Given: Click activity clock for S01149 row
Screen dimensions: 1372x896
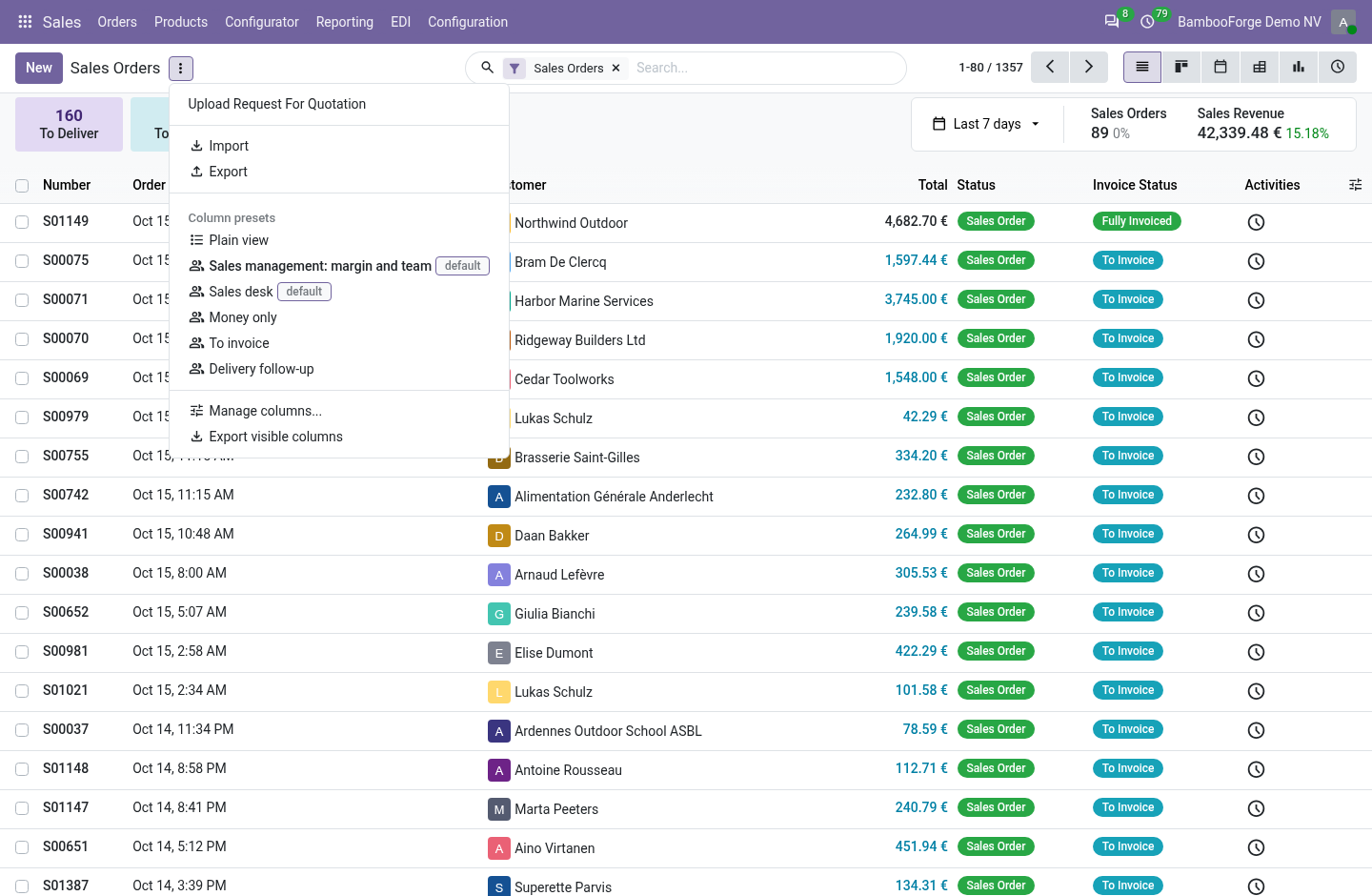Looking at the screenshot, I should (x=1256, y=222).
